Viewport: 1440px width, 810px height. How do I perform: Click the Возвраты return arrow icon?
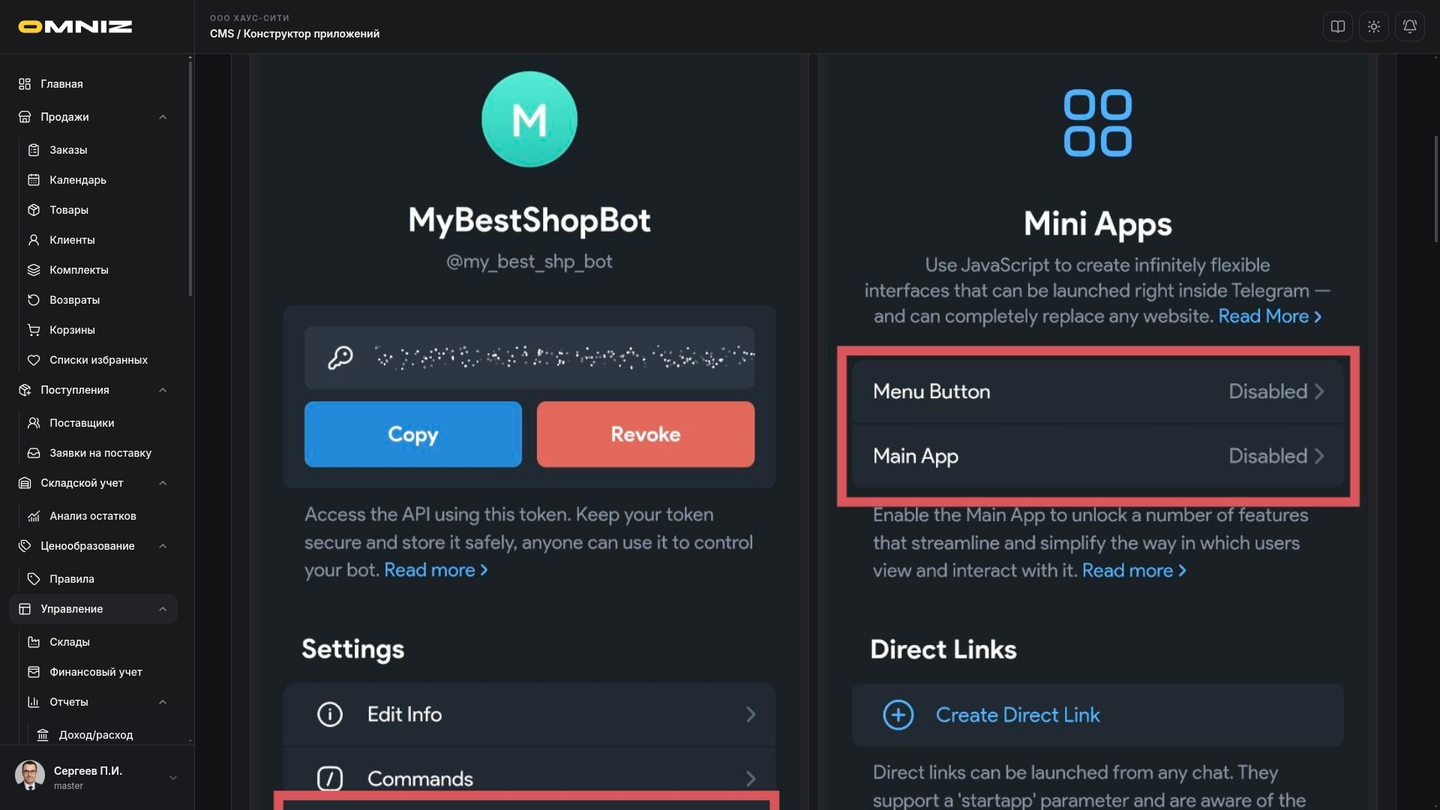pyautogui.click(x=34, y=300)
